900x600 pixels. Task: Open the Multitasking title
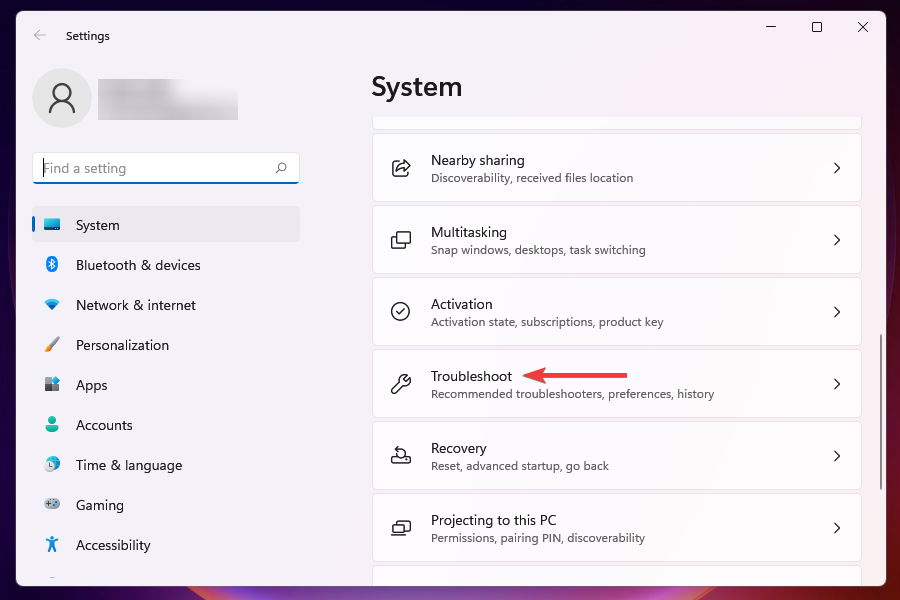[468, 233]
